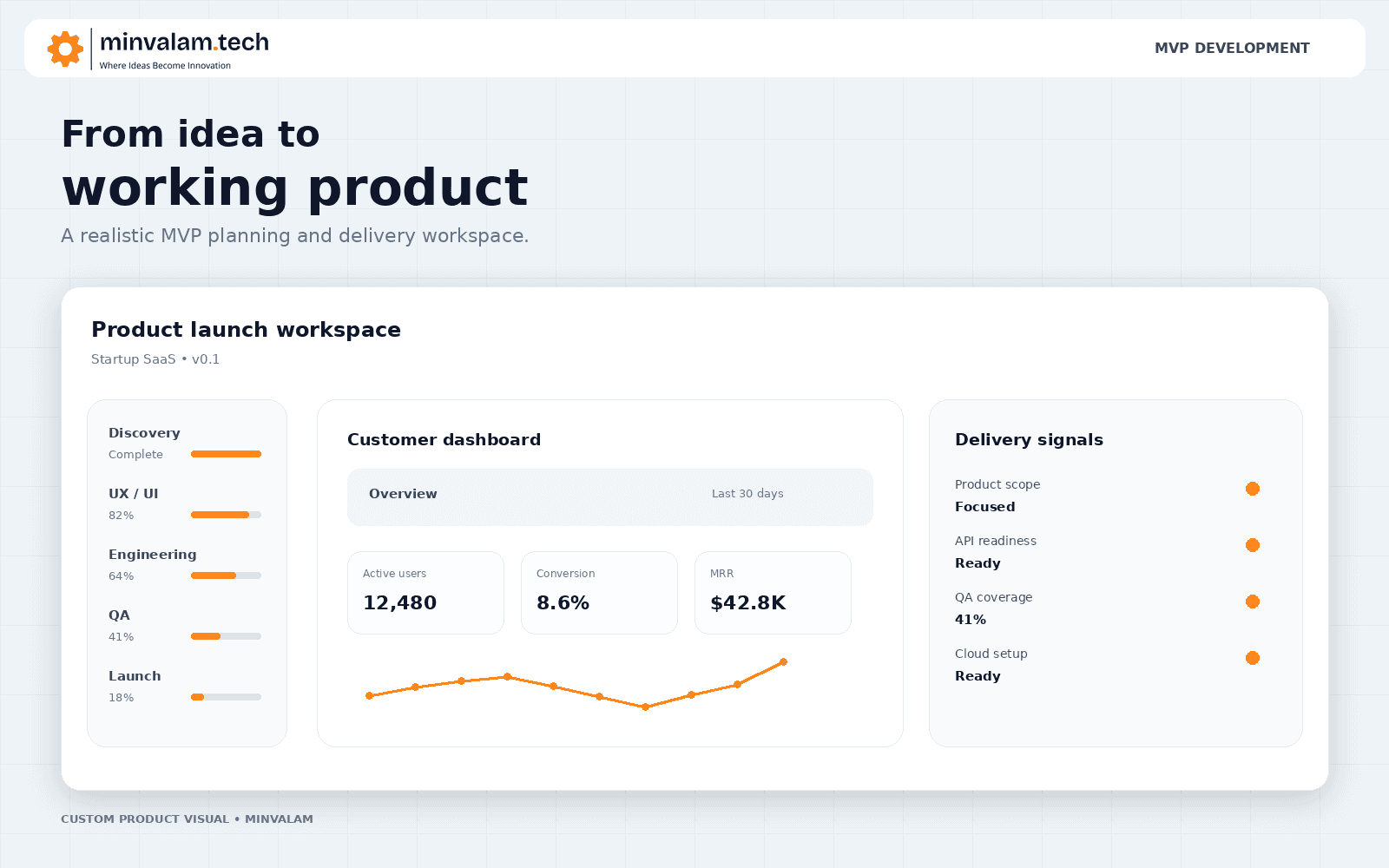Screen dimensions: 1389x868
Task: Click the 'Focused' product scope value
Action: (x=984, y=507)
